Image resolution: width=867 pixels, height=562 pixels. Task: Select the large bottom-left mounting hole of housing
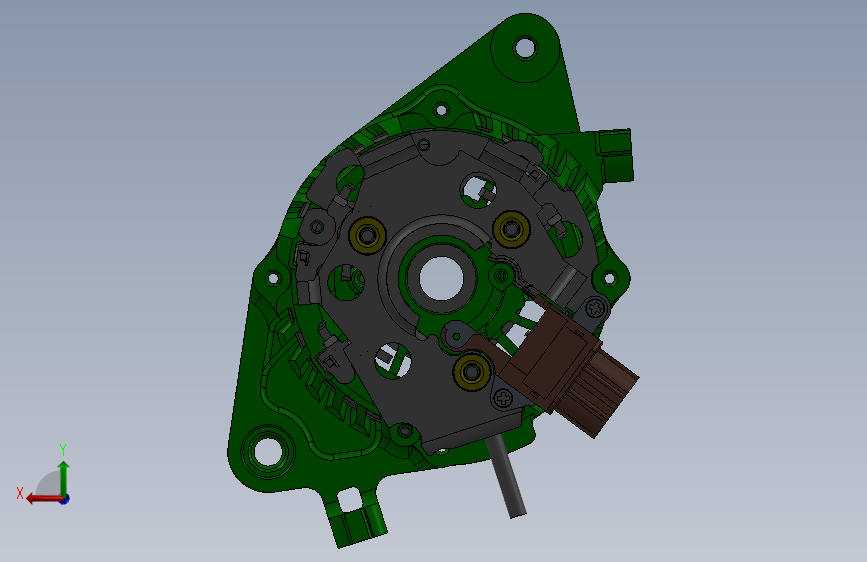268,451
